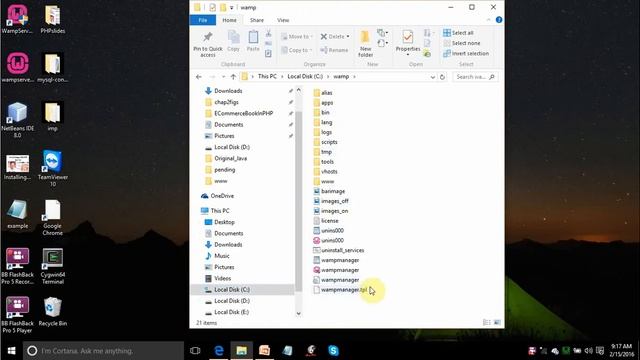Image resolution: width=640 pixels, height=360 pixels.
Task: Click the Copy ribbon button
Action: 233,41
